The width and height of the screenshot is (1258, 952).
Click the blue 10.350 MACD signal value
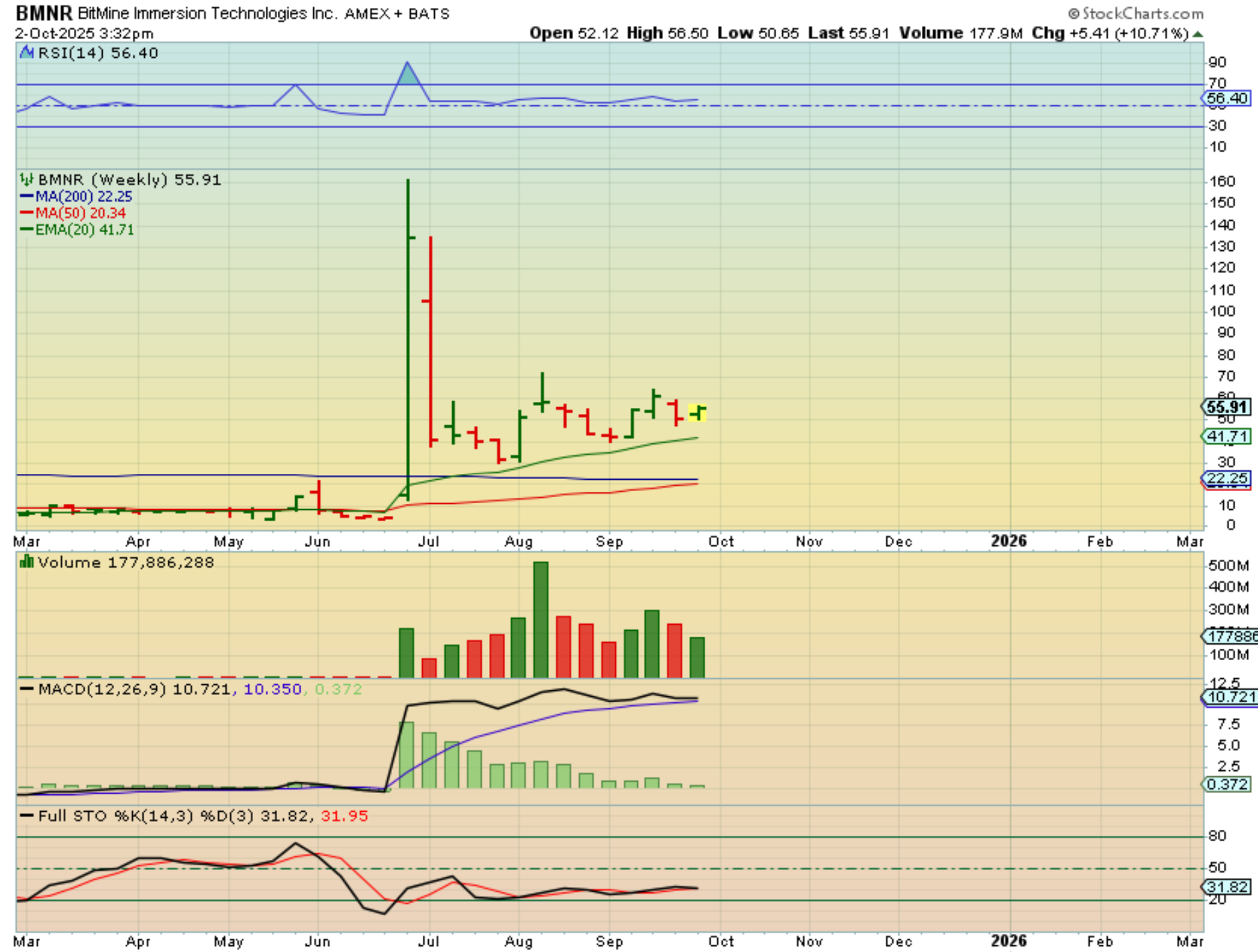(272, 689)
